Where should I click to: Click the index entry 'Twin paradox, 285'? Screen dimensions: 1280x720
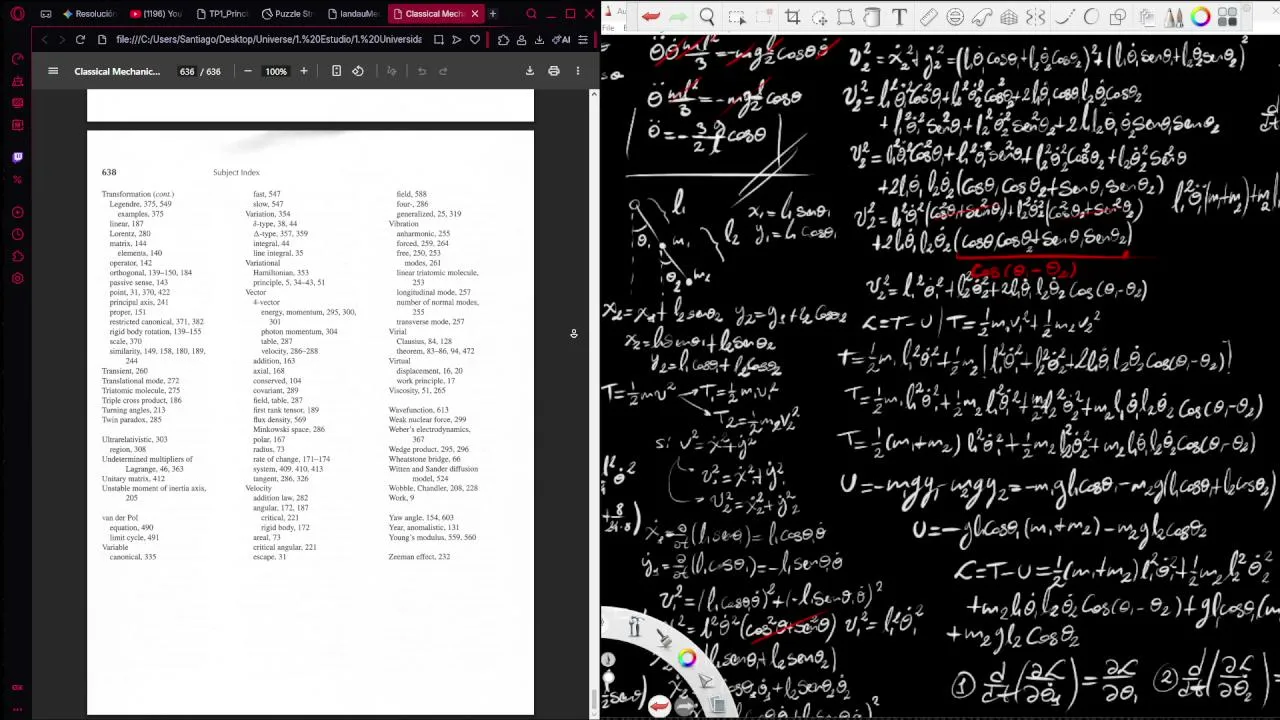(x=131, y=420)
